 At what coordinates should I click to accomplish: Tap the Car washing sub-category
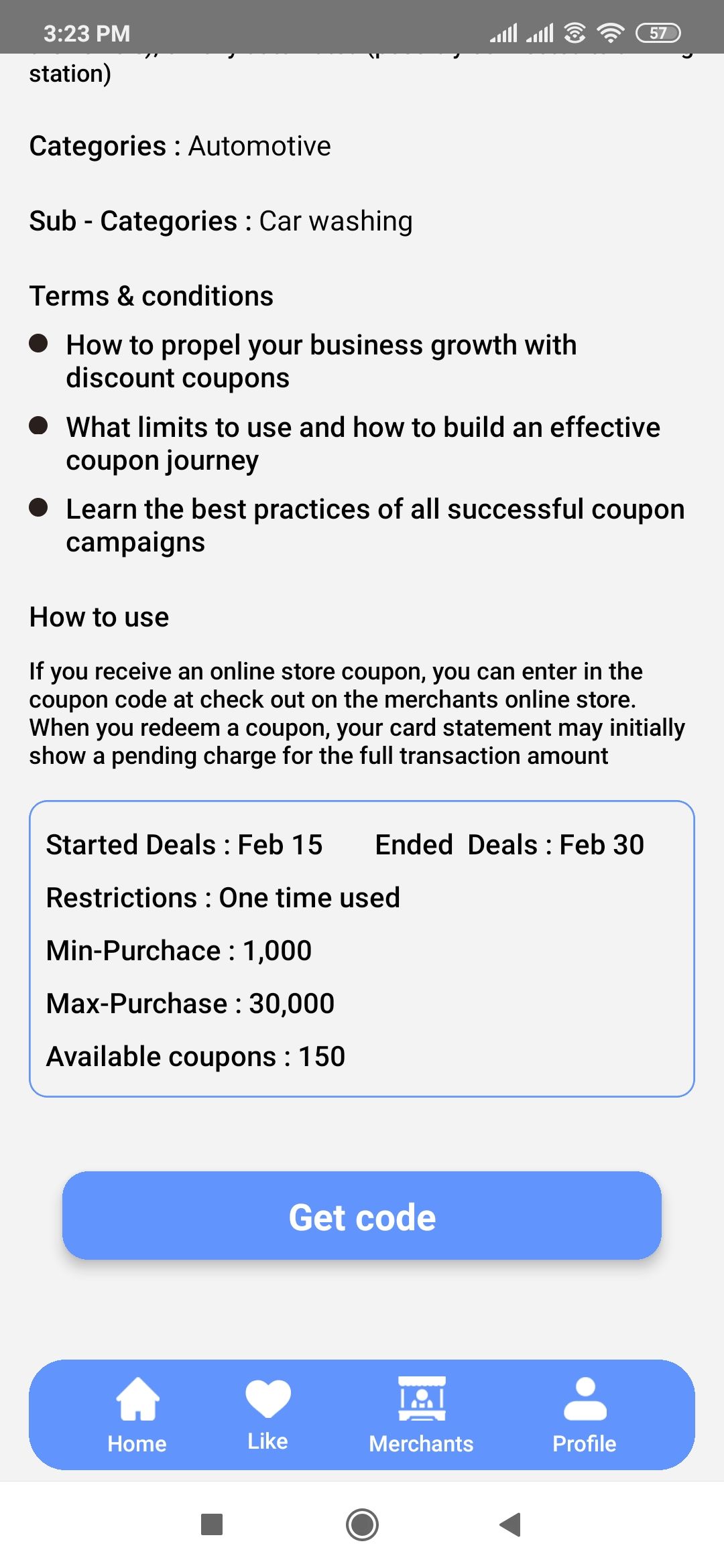click(x=336, y=221)
